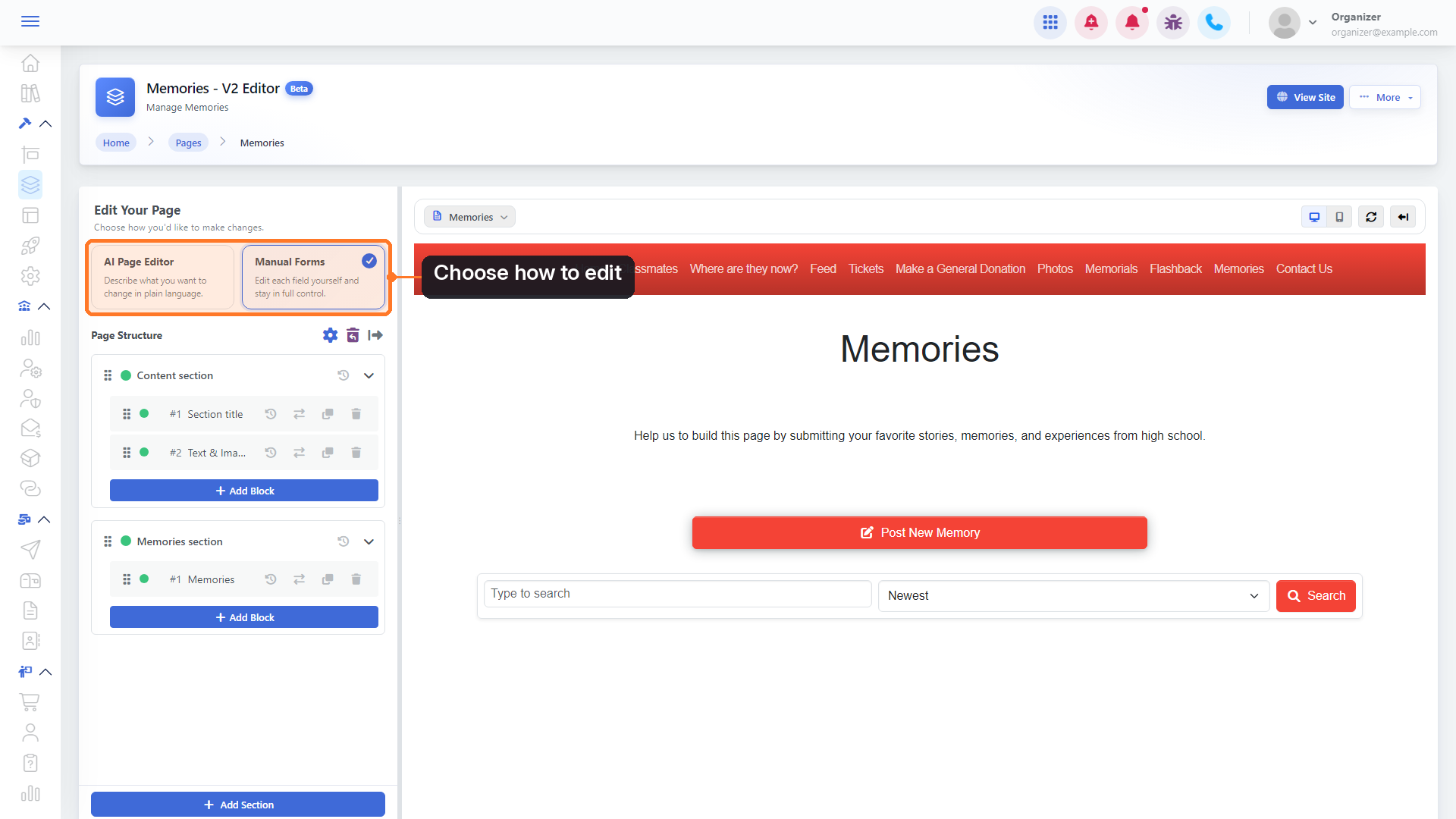Switch preview to desktop view
Screen dimensions: 1456x819
click(x=1314, y=217)
